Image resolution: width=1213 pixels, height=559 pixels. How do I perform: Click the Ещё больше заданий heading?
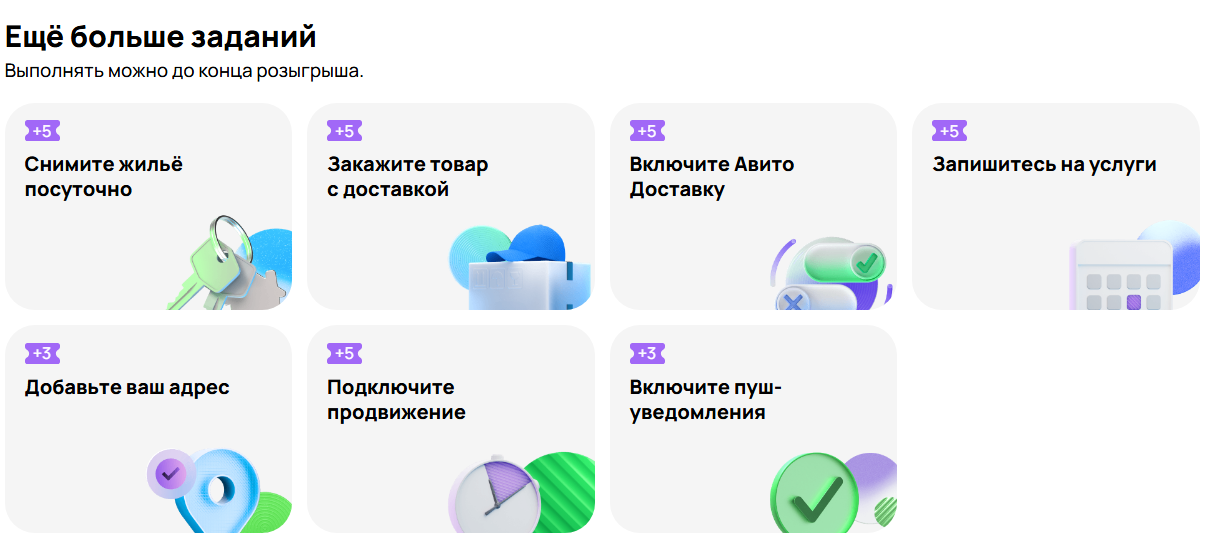tap(161, 37)
